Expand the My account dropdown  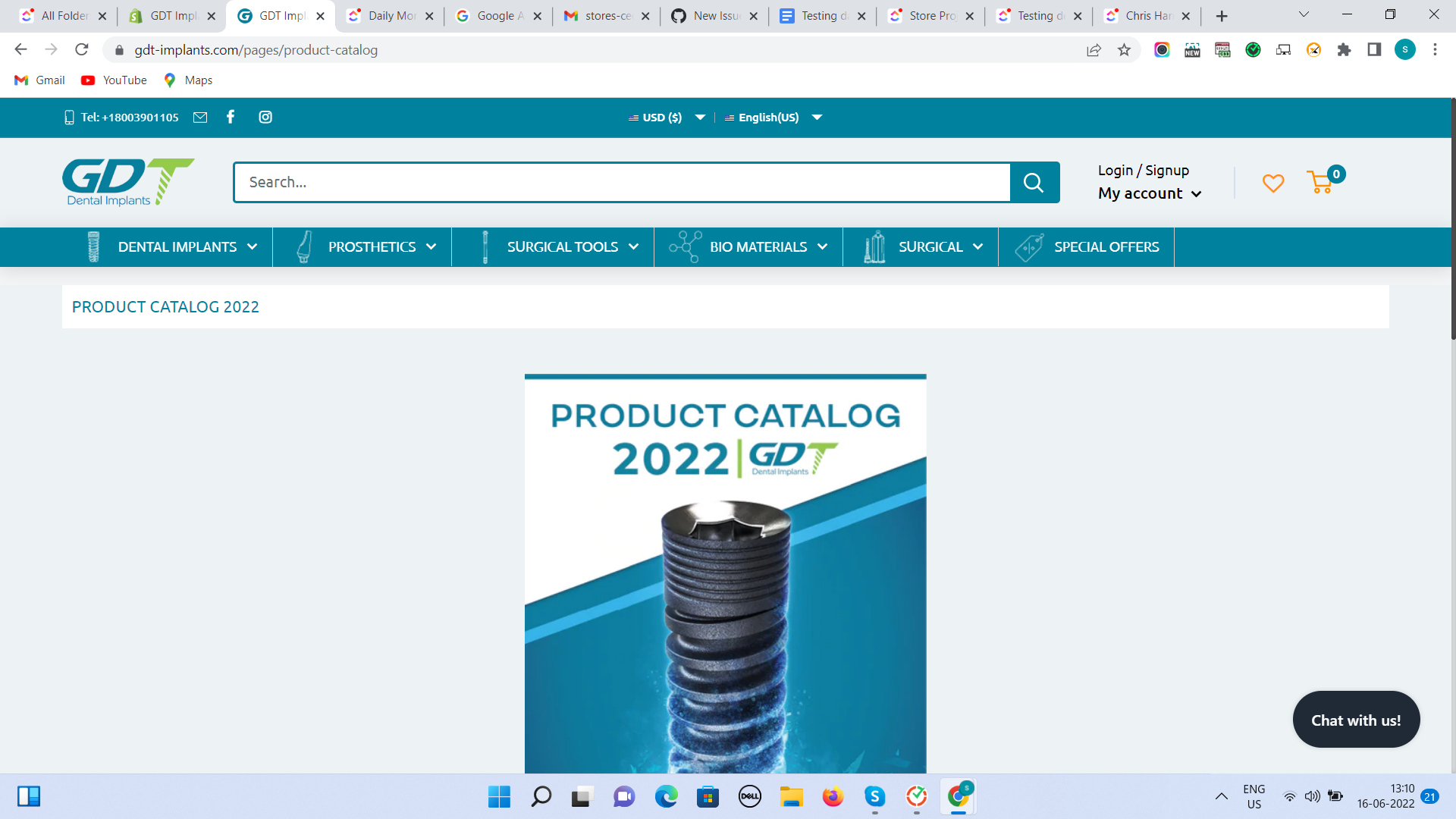[x=1149, y=193]
